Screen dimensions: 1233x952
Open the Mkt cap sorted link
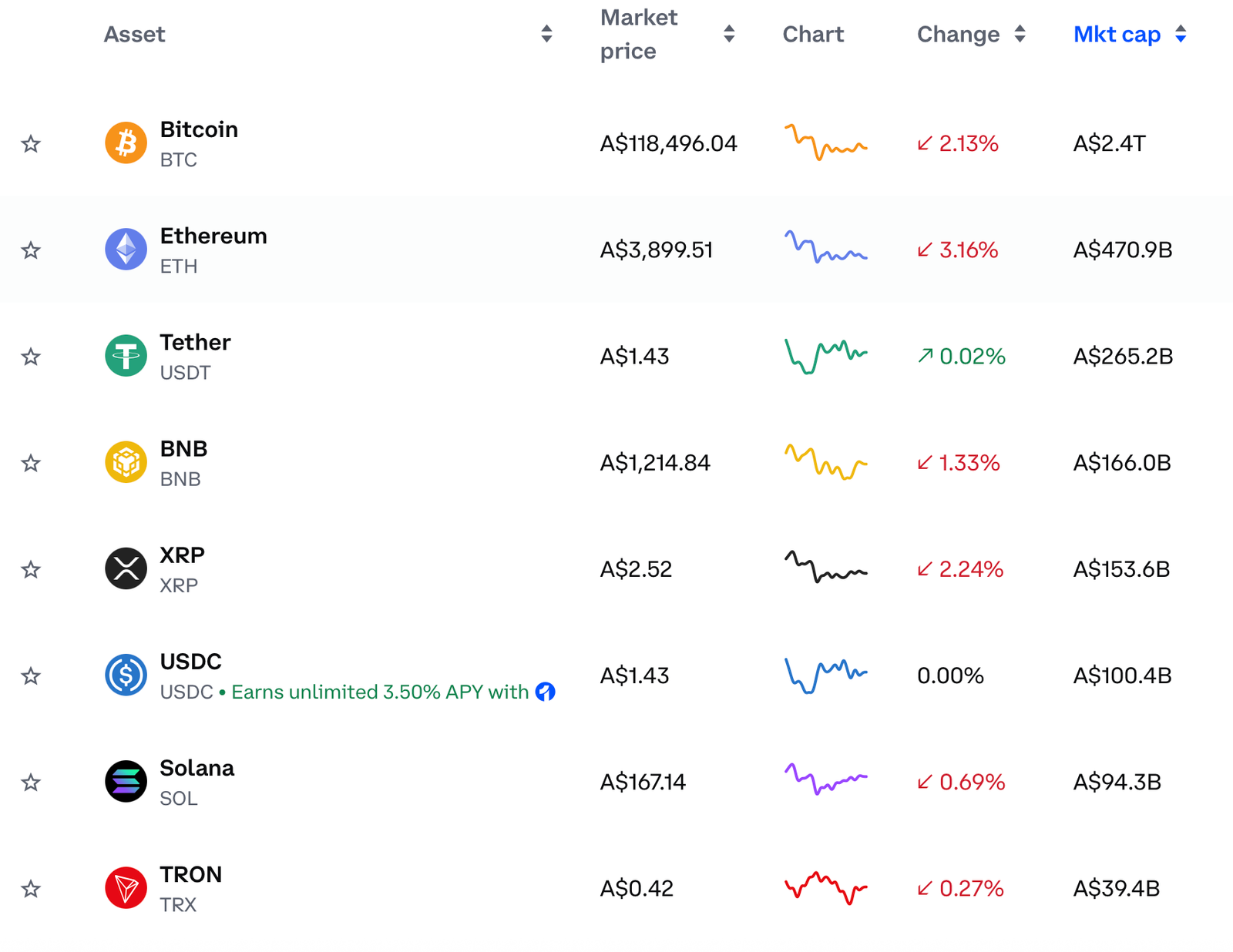pos(1117,34)
